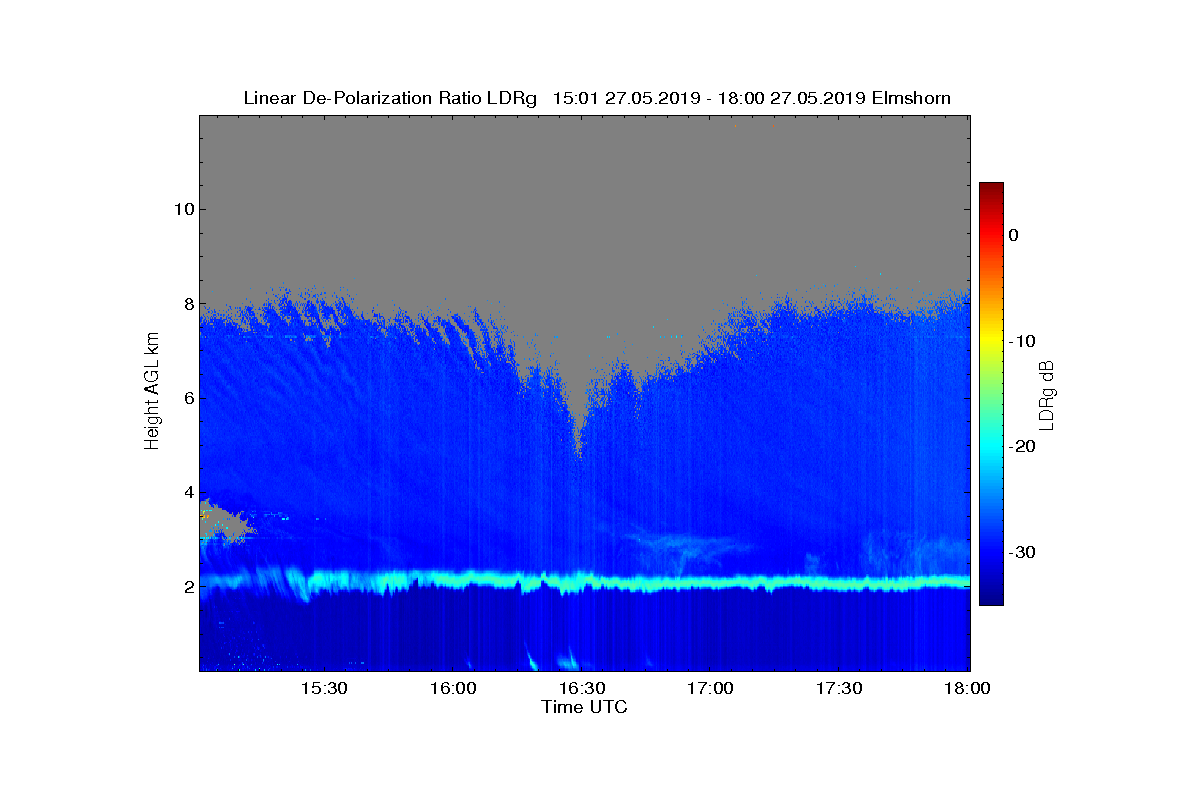
Task: Select the 17:00 time tick label
Action: [x=711, y=689]
